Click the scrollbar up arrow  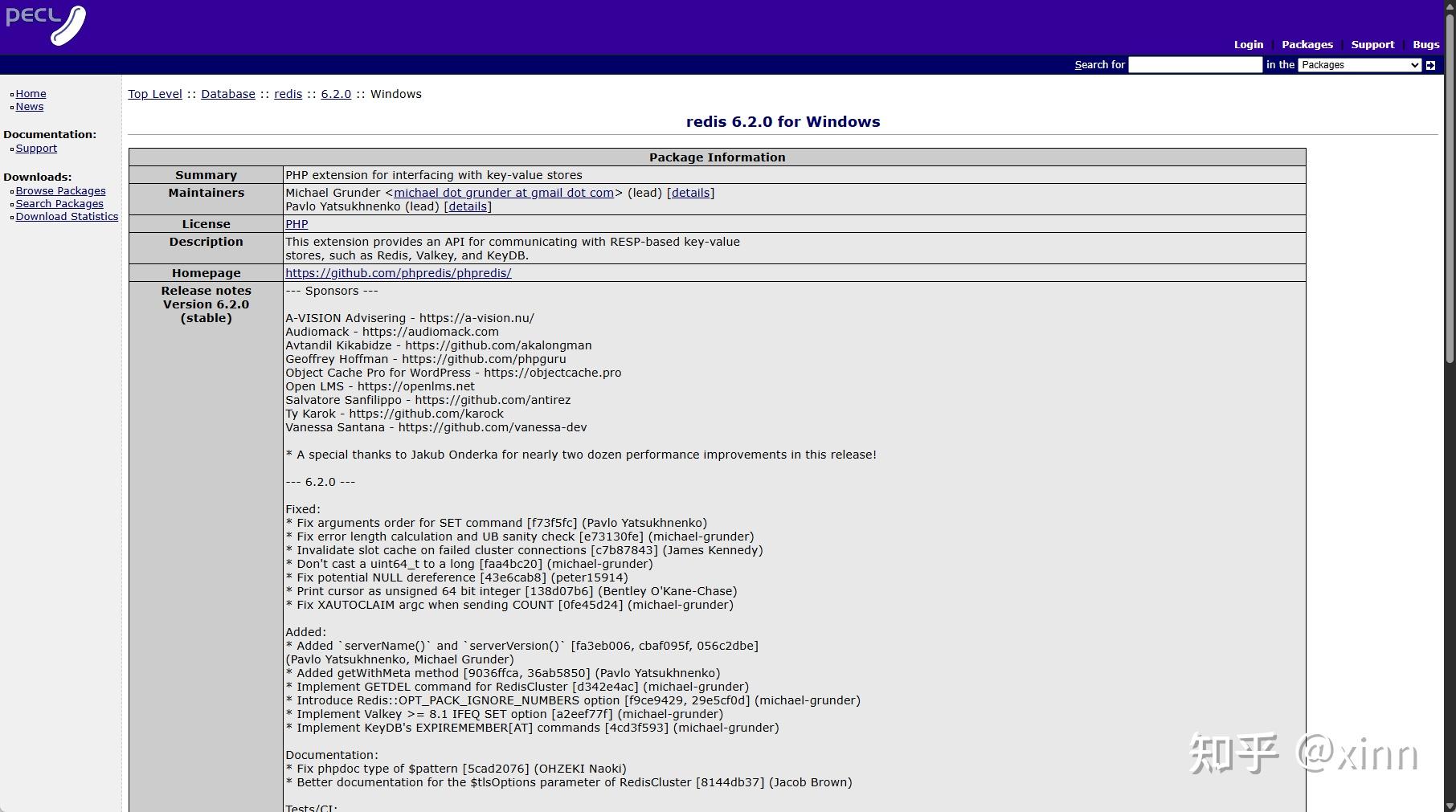click(1450, 6)
